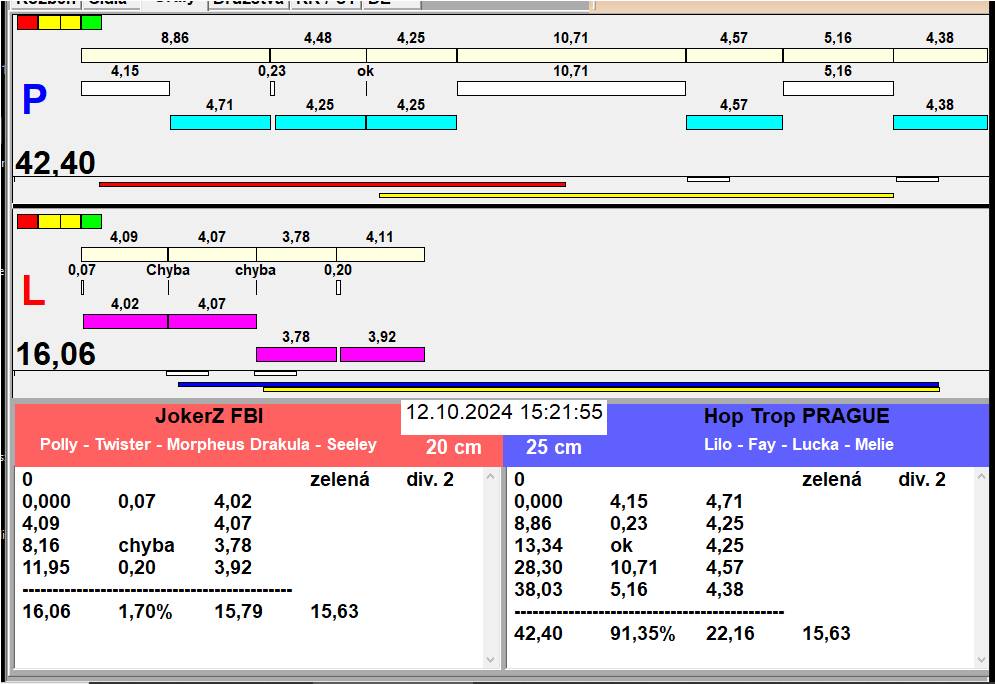995x684 pixels.
Task: Select the cyan 4,71 run bar
Action: 220,122
